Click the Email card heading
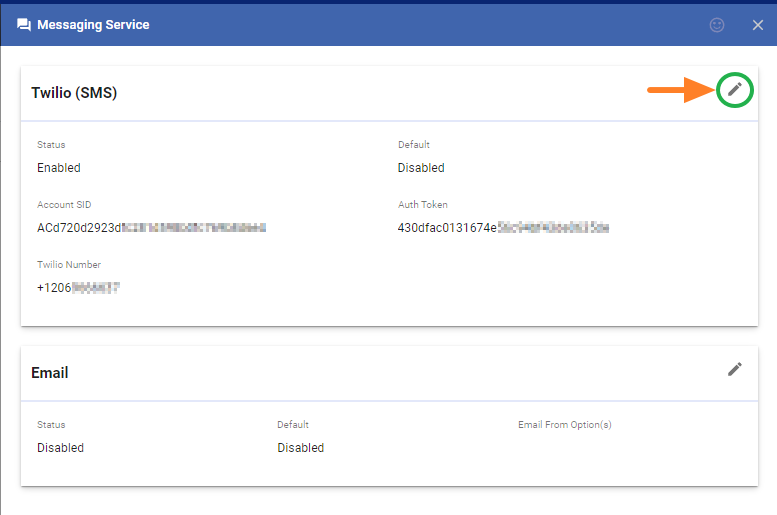Image resolution: width=777 pixels, height=515 pixels. click(x=50, y=373)
